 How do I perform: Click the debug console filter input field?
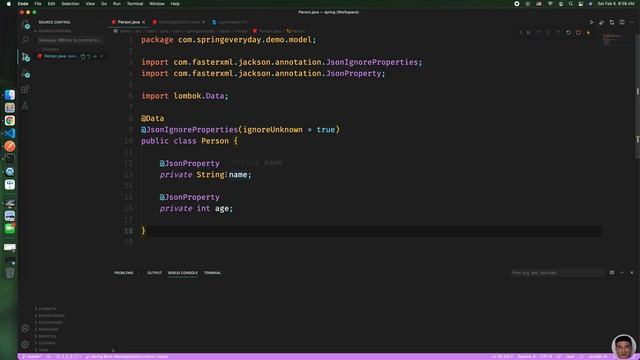(557, 273)
